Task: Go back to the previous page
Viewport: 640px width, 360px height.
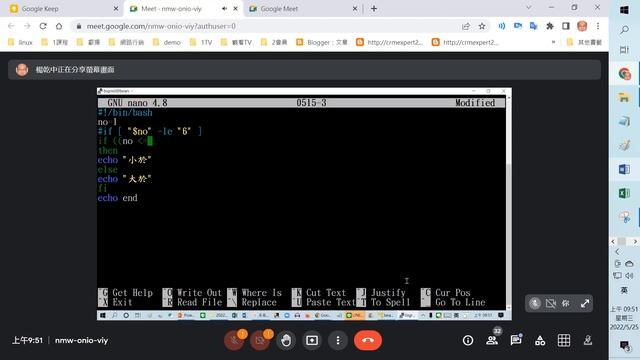Action: (x=11, y=26)
